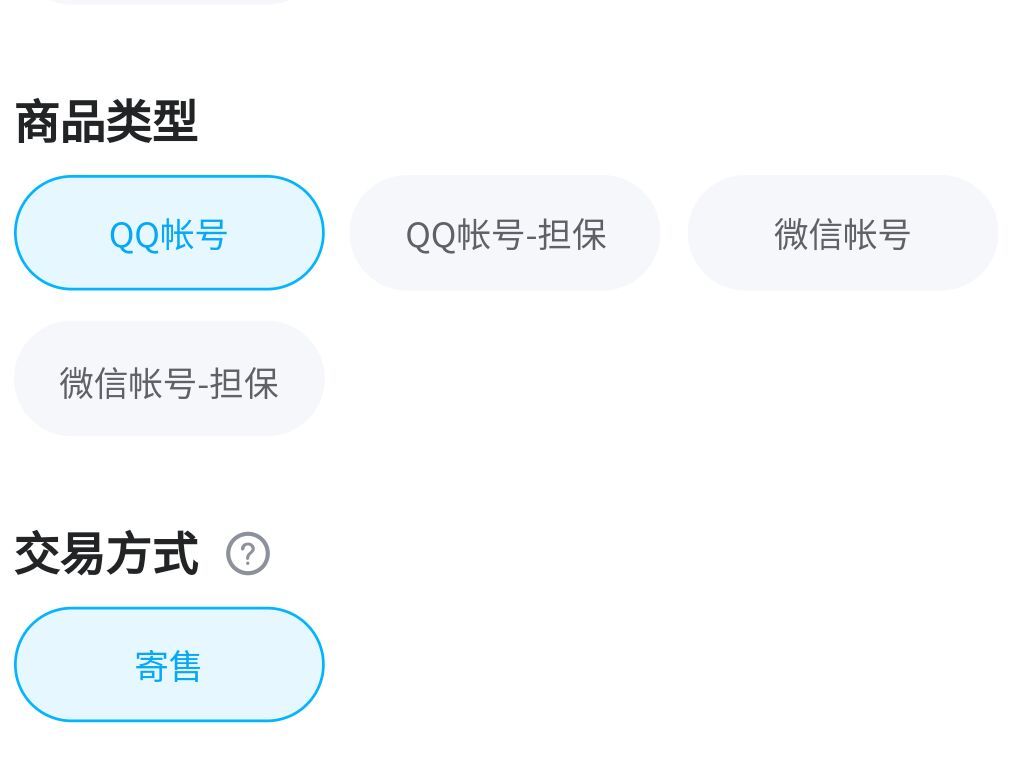Select the QQ帐号 product type
Viewport: 1035px width, 773px height.
click(x=169, y=233)
